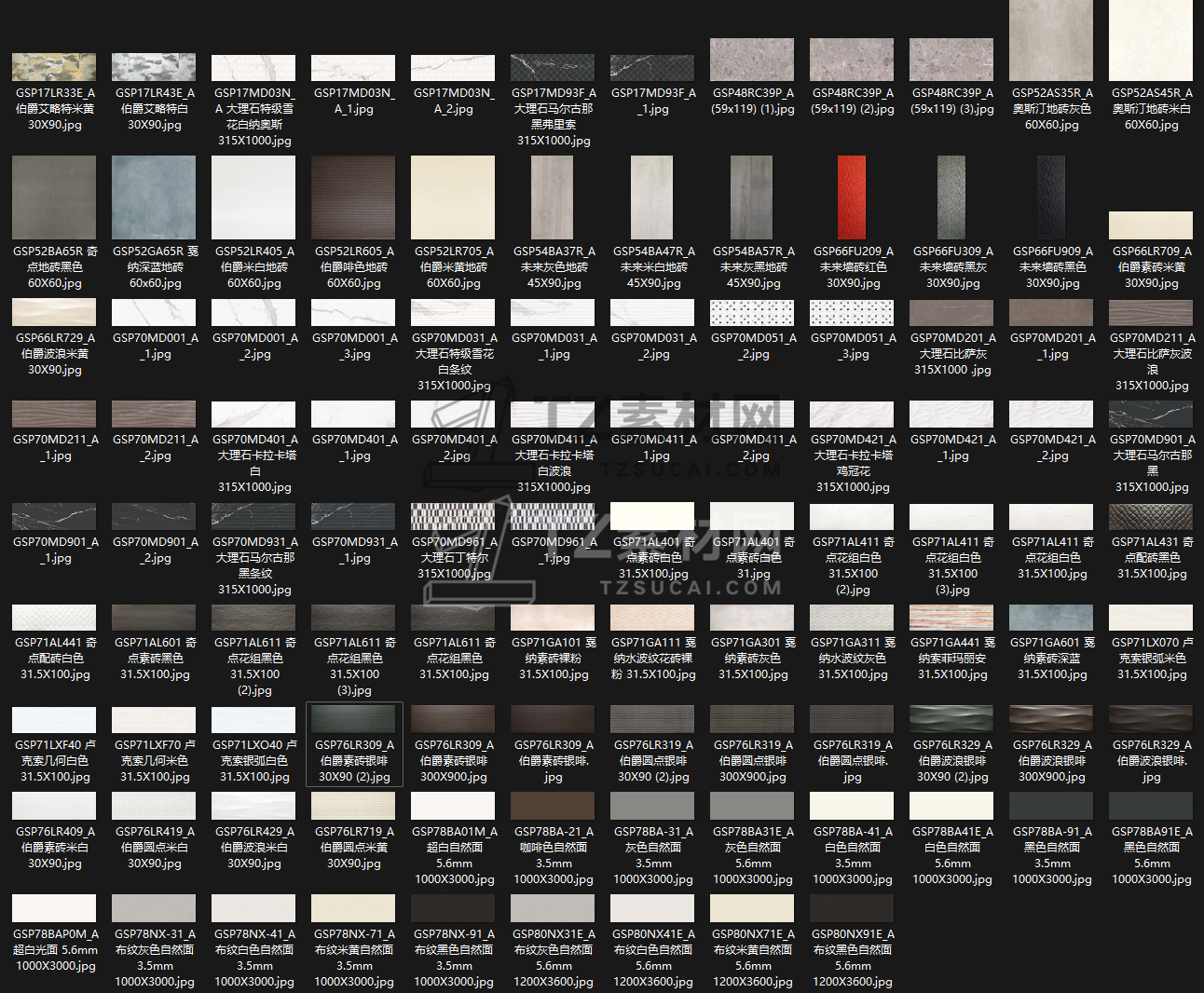Click the file name GSP70MD001_A_3.jpg

point(355,346)
